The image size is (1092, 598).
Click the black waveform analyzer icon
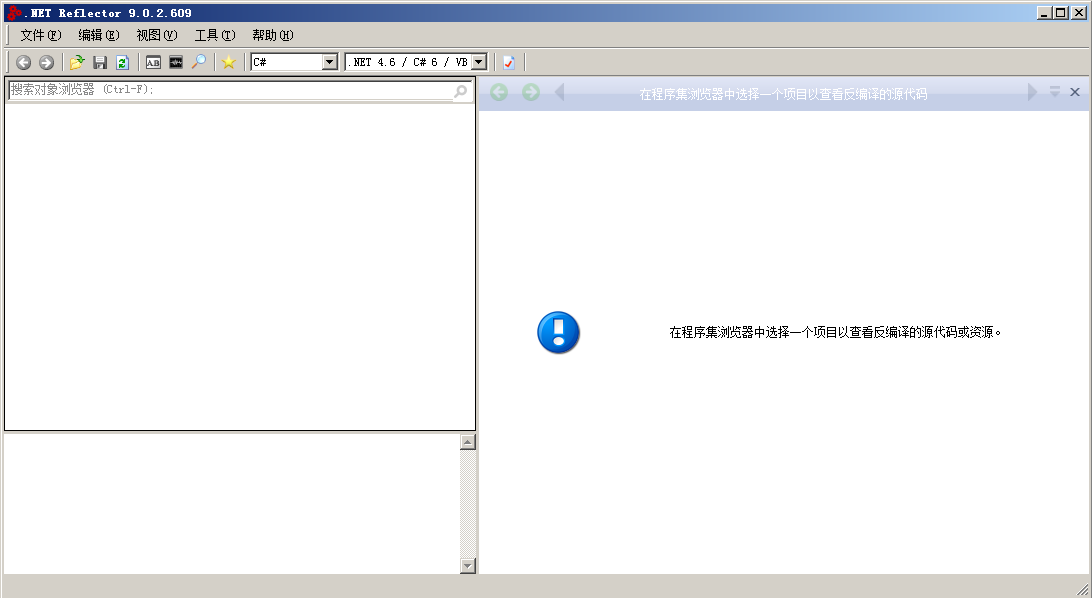[x=176, y=63]
